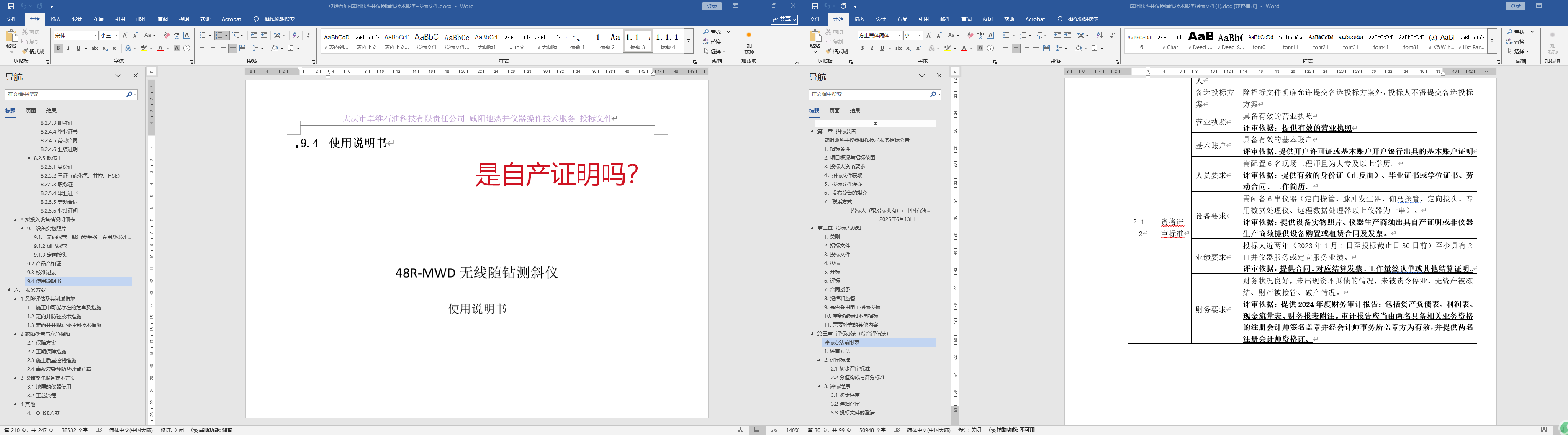
Task: Decrease indent in the left window ribbon
Action: coord(254,35)
